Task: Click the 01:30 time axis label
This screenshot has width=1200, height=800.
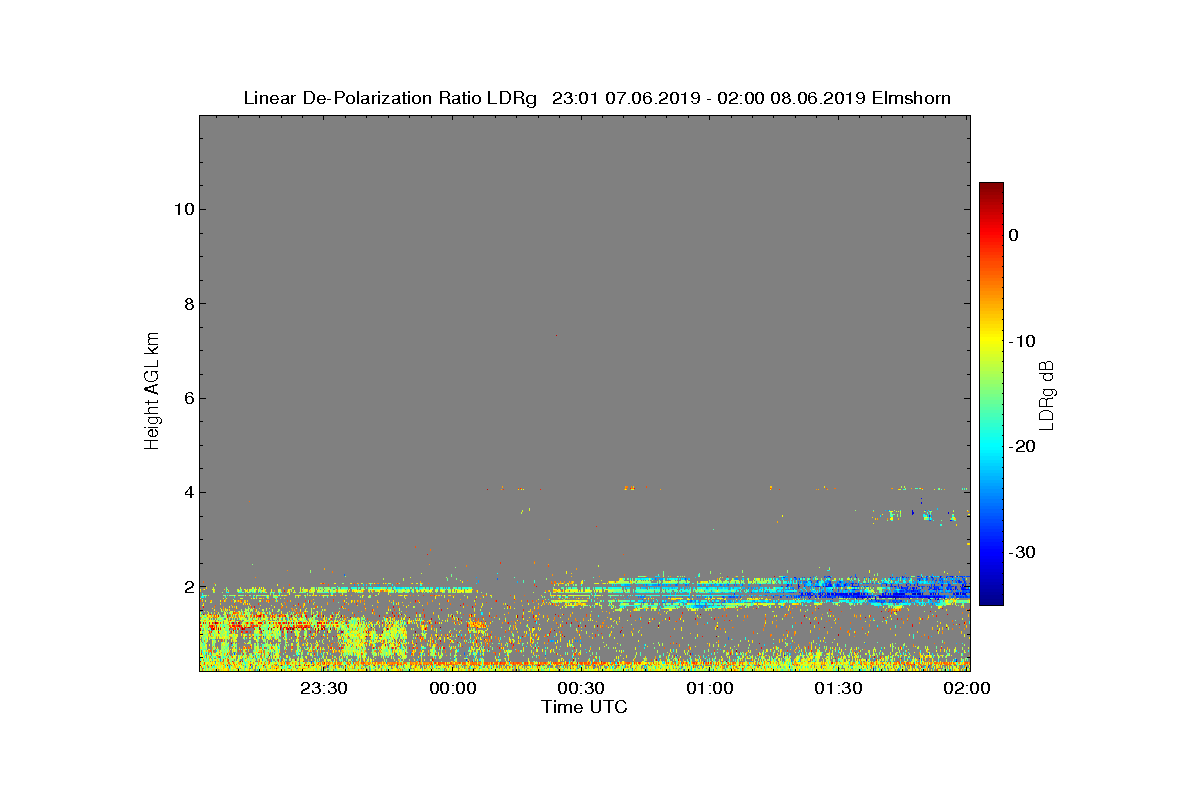Action: click(838, 689)
